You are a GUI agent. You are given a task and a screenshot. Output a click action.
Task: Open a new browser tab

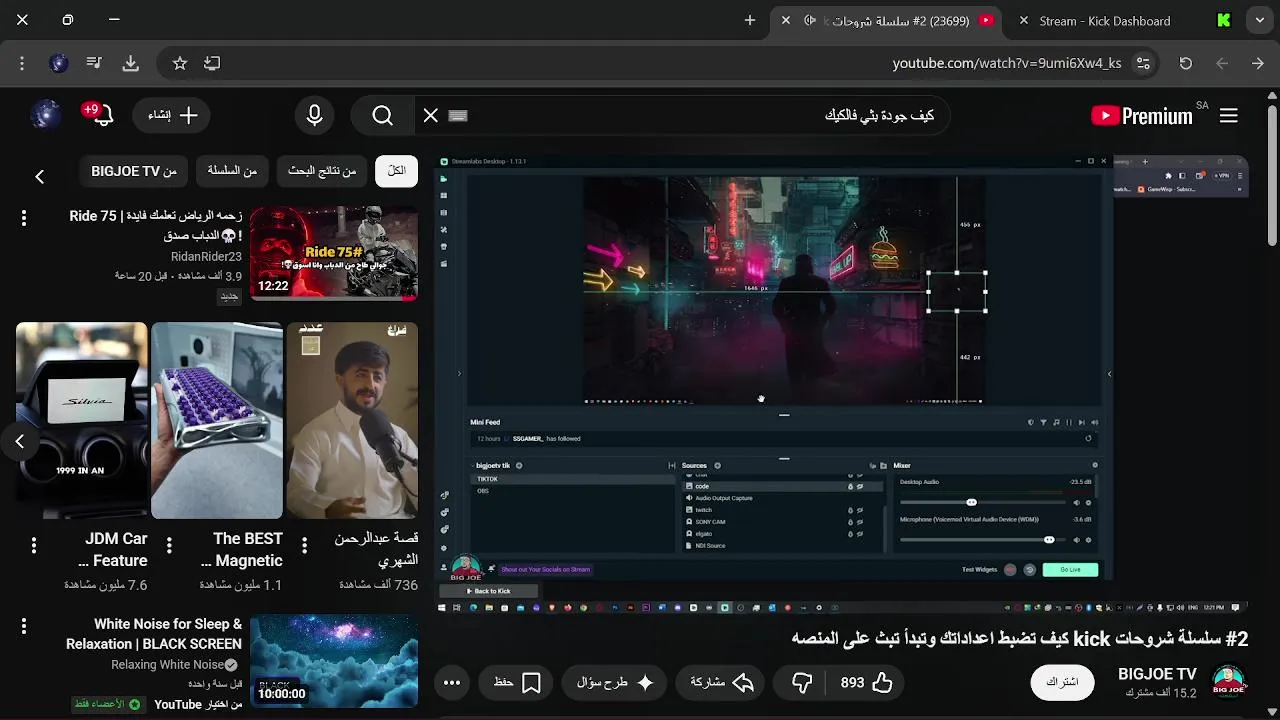pos(750,20)
